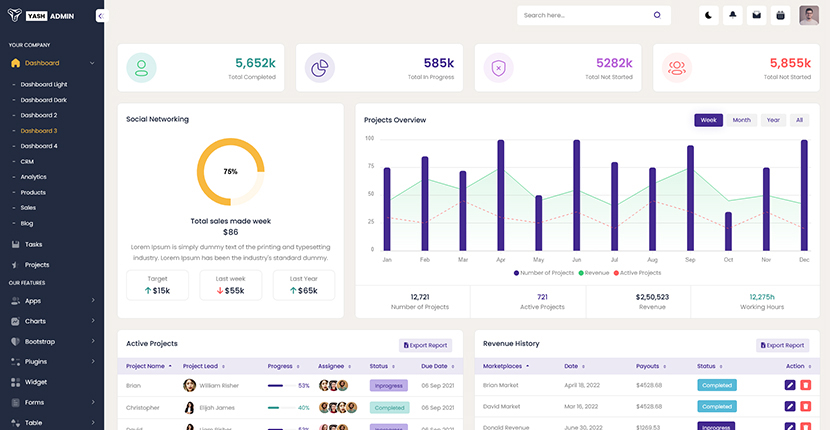Click the Completed badge in Christopher's row

tap(390, 408)
